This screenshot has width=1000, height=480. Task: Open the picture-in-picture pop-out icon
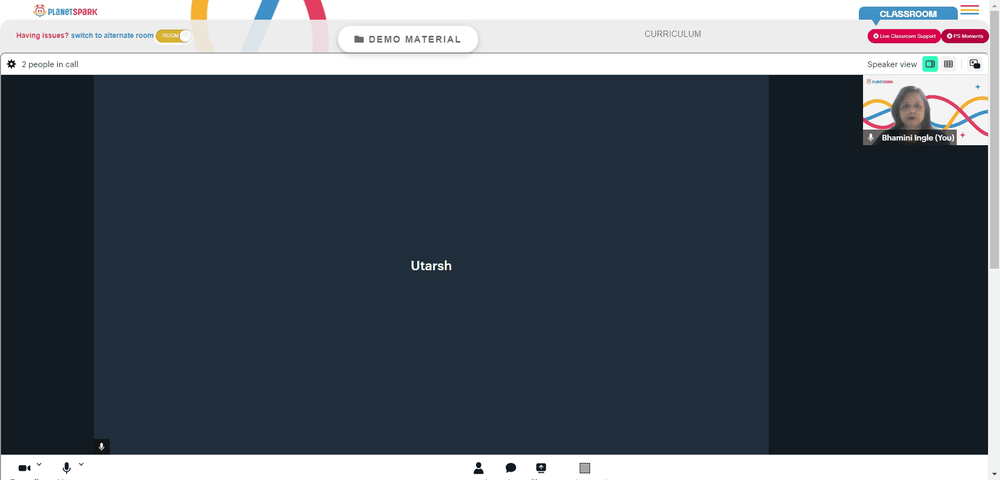975,64
